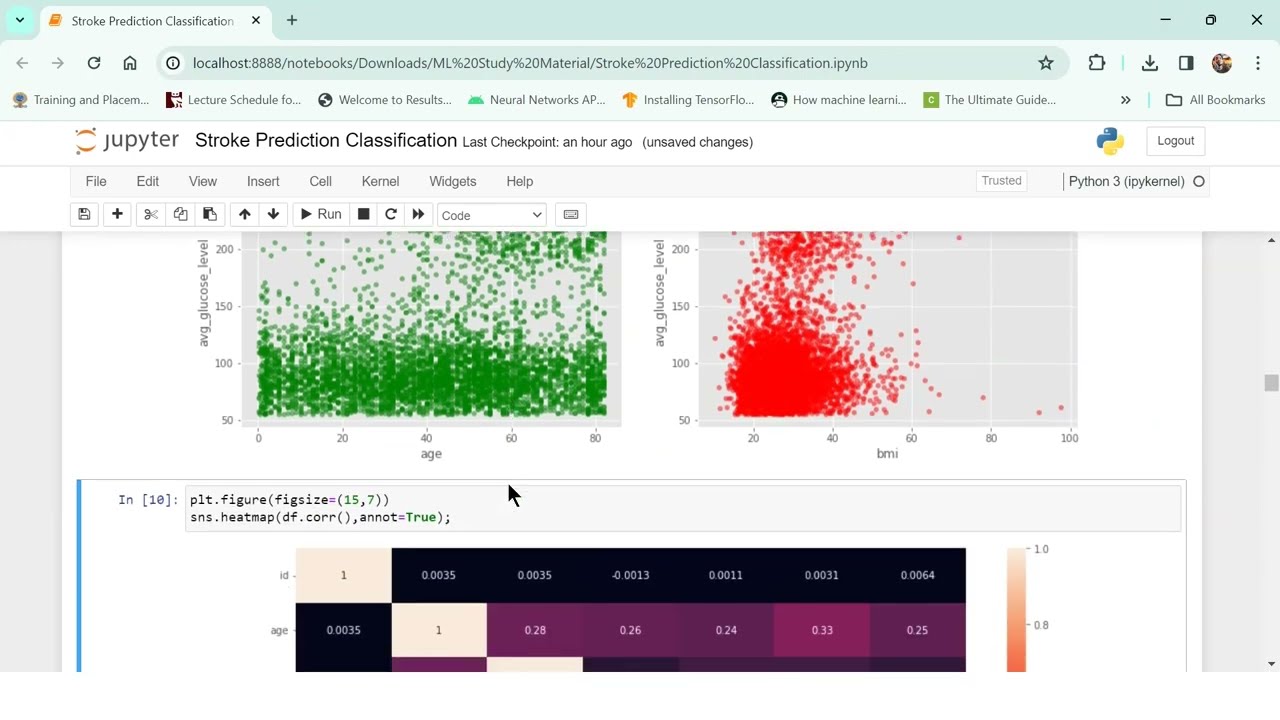Paste cells below icon
Image resolution: width=1280 pixels, height=720 pixels.
210,215
